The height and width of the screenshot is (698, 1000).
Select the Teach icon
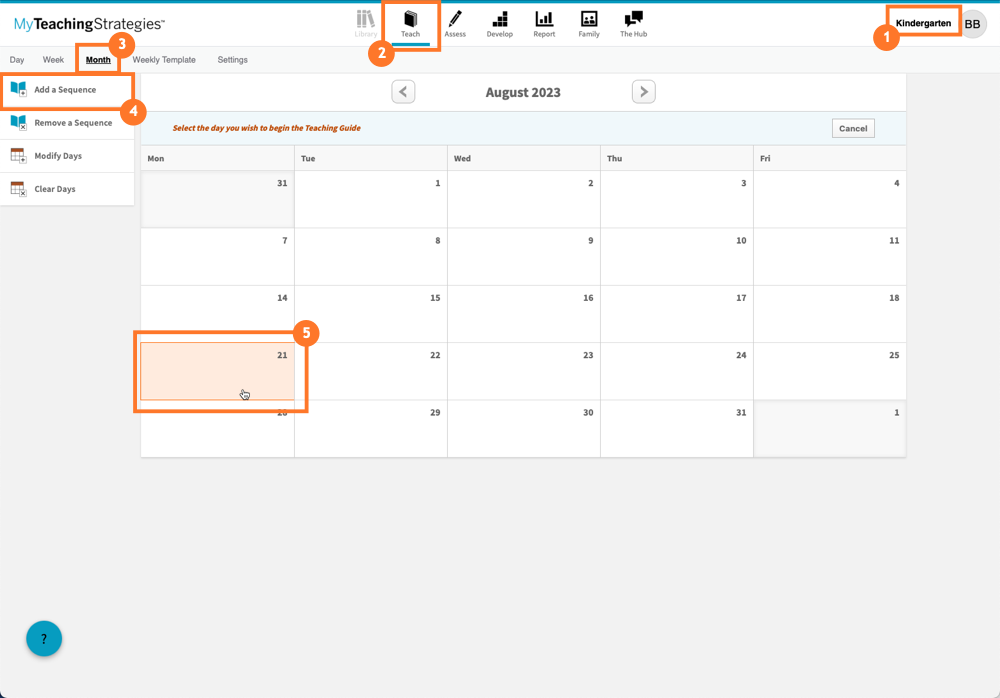coord(410,23)
